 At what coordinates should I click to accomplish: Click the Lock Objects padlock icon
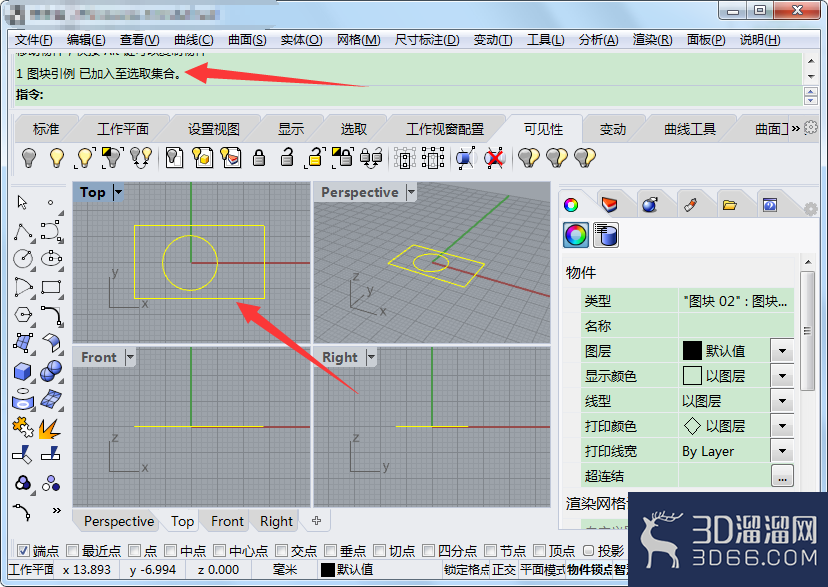tap(259, 157)
